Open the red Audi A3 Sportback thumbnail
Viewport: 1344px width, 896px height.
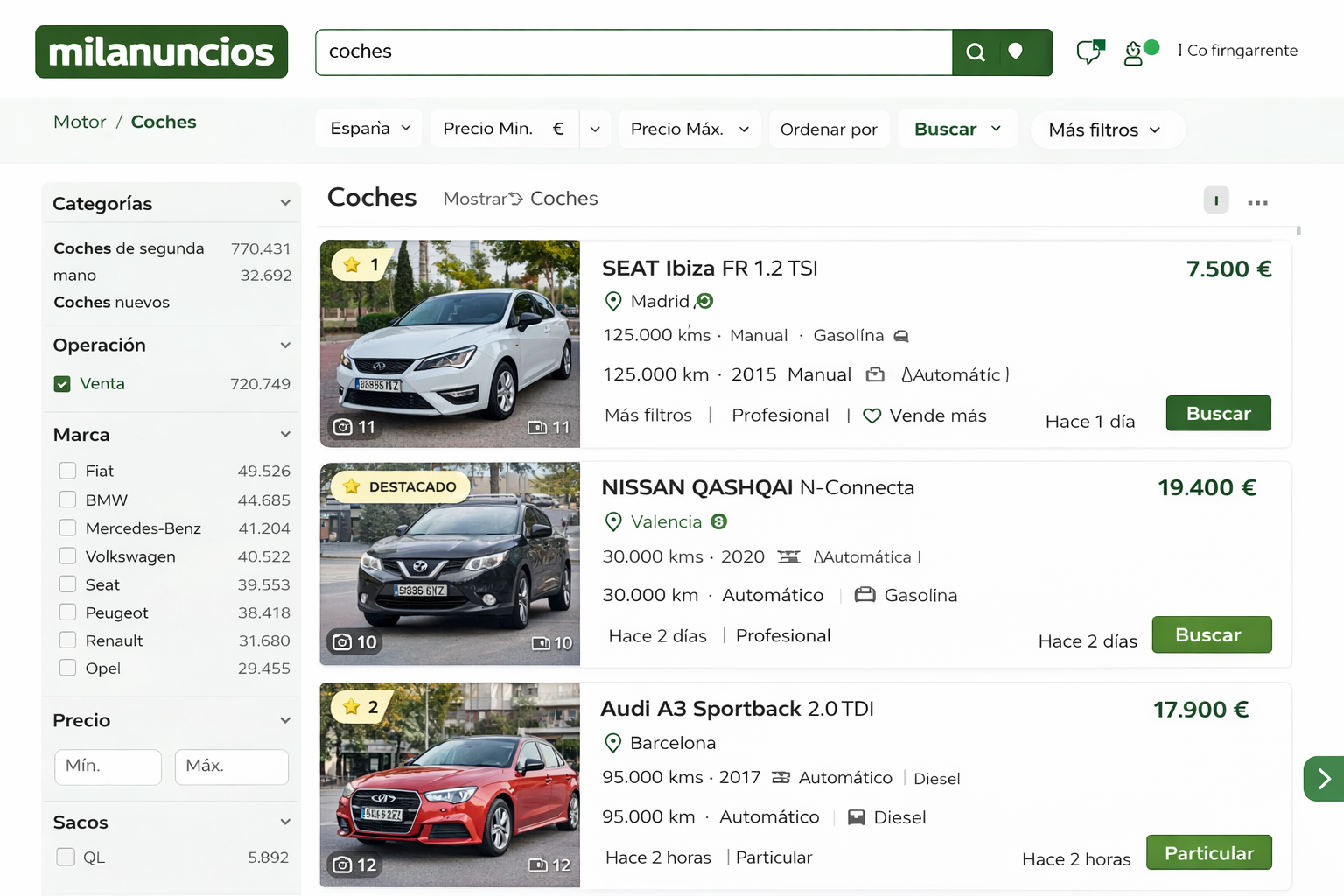point(450,785)
